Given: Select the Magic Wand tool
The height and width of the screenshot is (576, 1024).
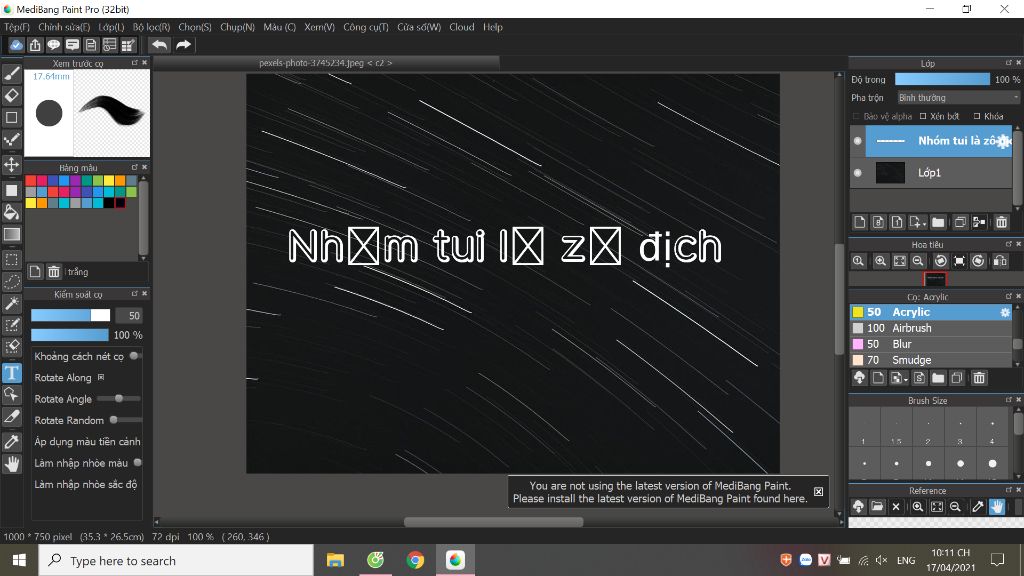Looking at the screenshot, I should 12,303.
